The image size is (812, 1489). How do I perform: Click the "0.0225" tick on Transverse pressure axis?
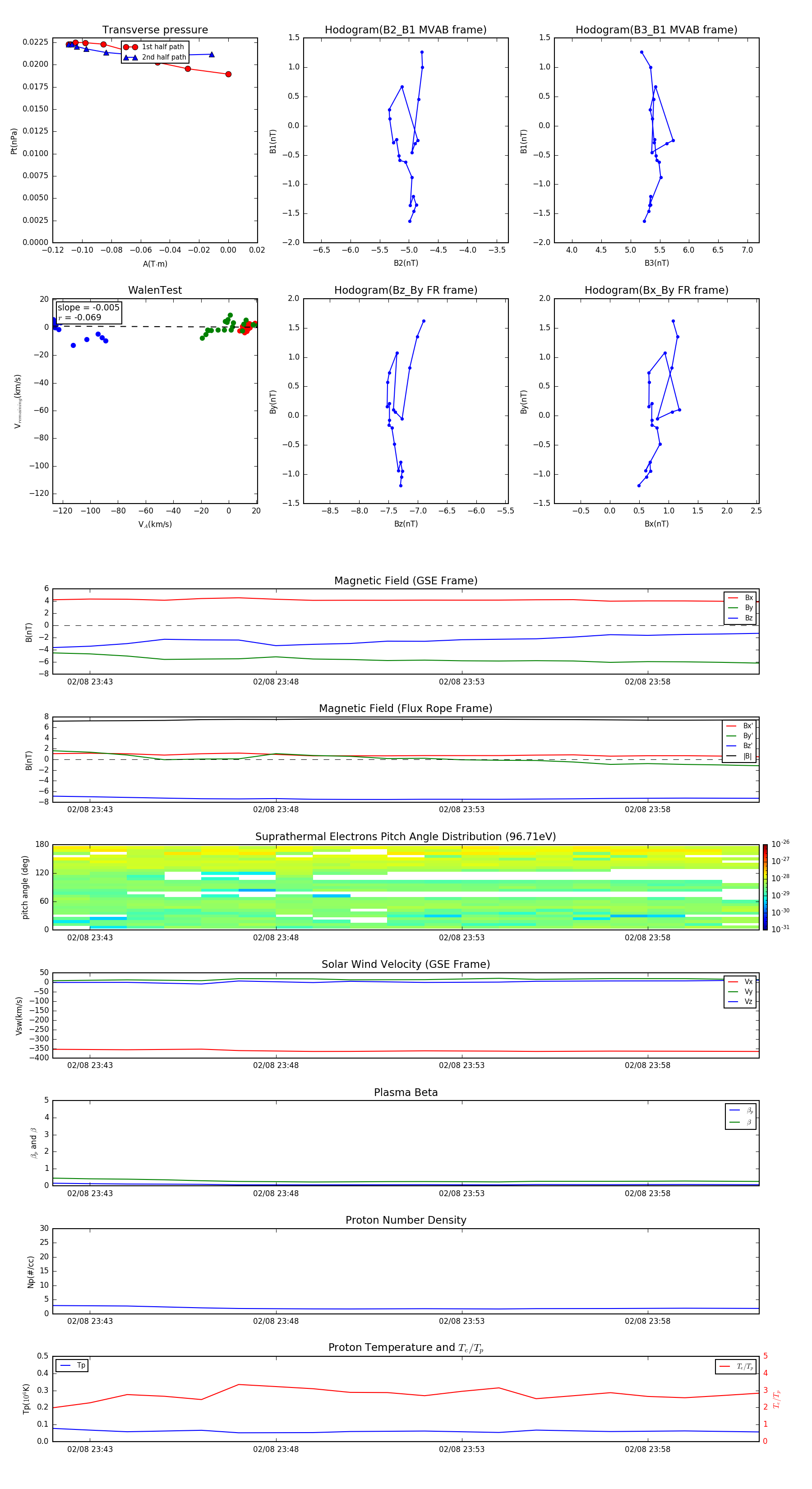(35, 42)
